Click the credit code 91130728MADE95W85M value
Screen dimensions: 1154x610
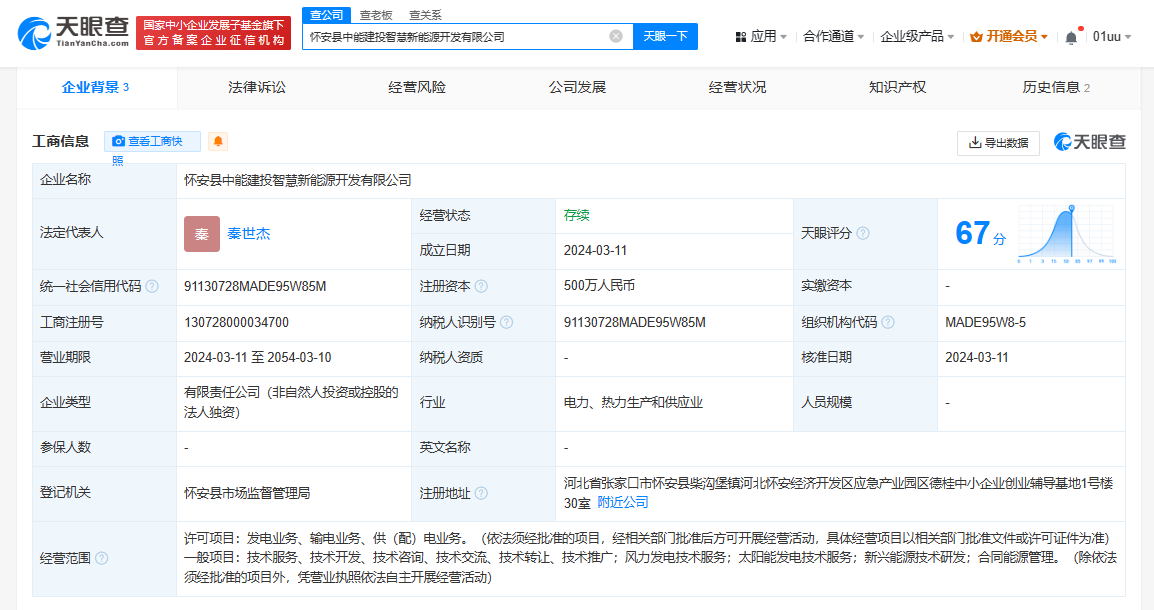(x=255, y=286)
